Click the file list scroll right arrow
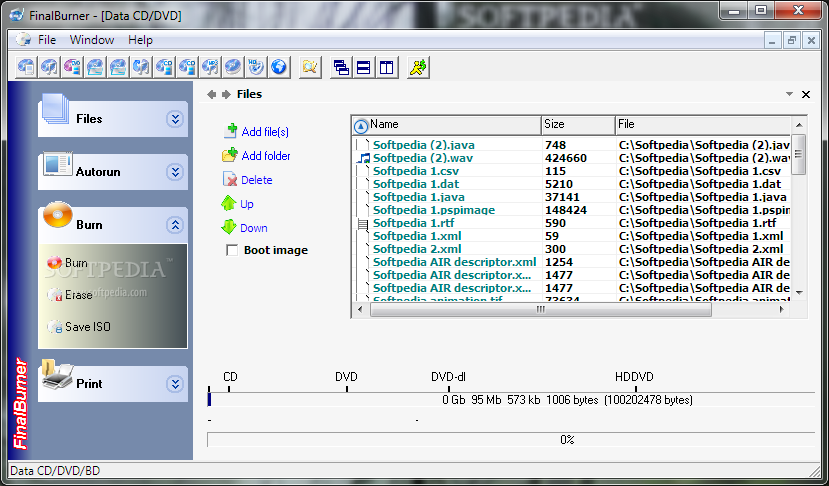Image resolution: width=829 pixels, height=486 pixels. (x=781, y=309)
